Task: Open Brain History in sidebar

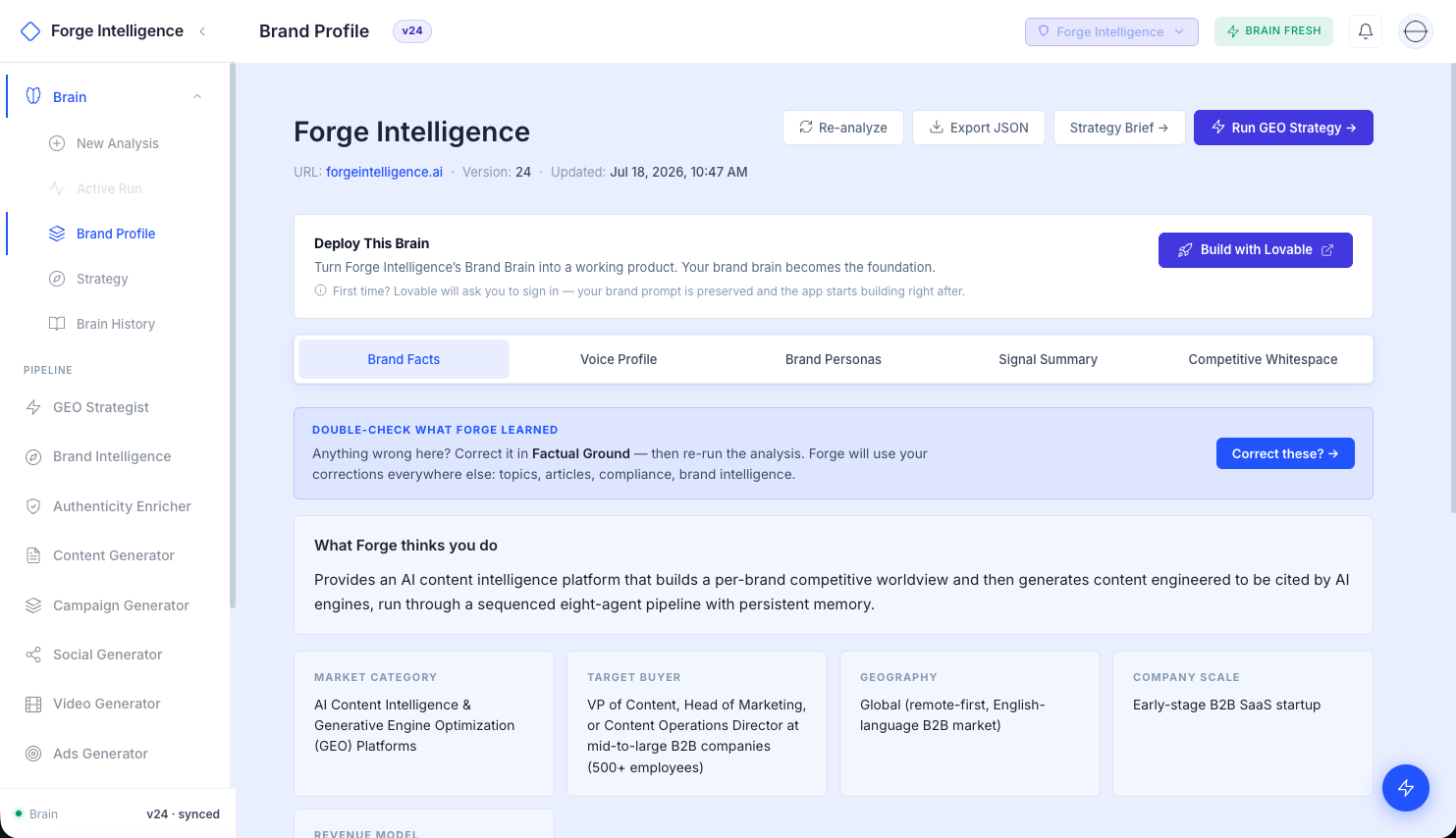Action: pyautogui.click(x=118, y=324)
